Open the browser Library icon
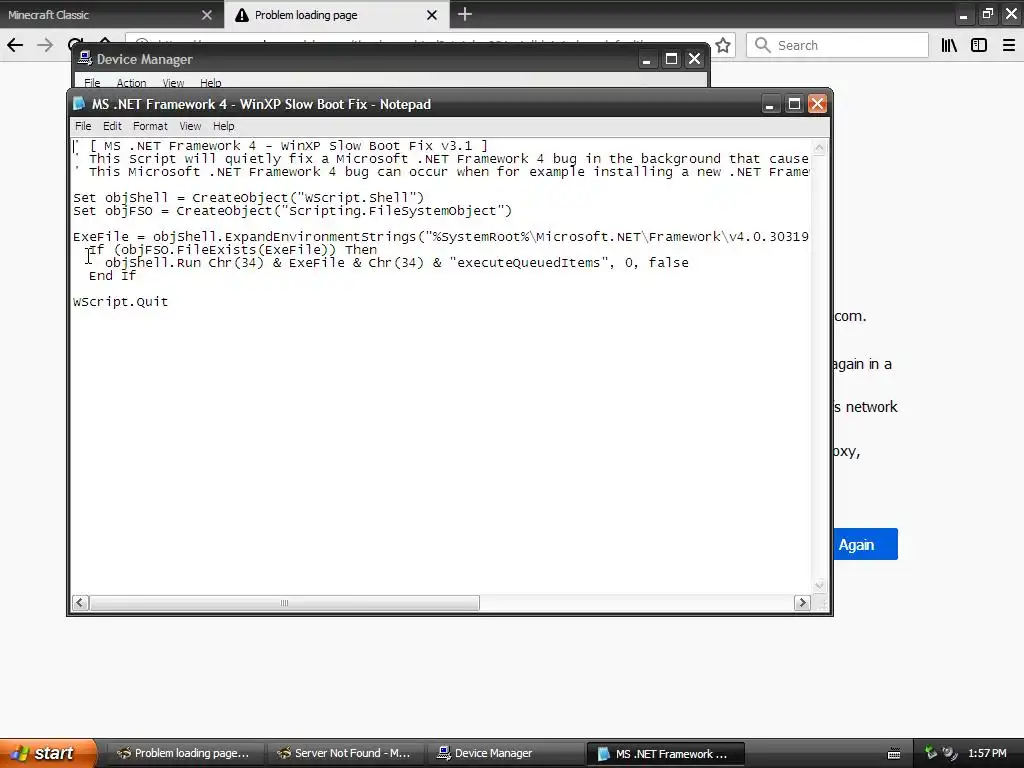The width and height of the screenshot is (1024, 768). click(949, 45)
